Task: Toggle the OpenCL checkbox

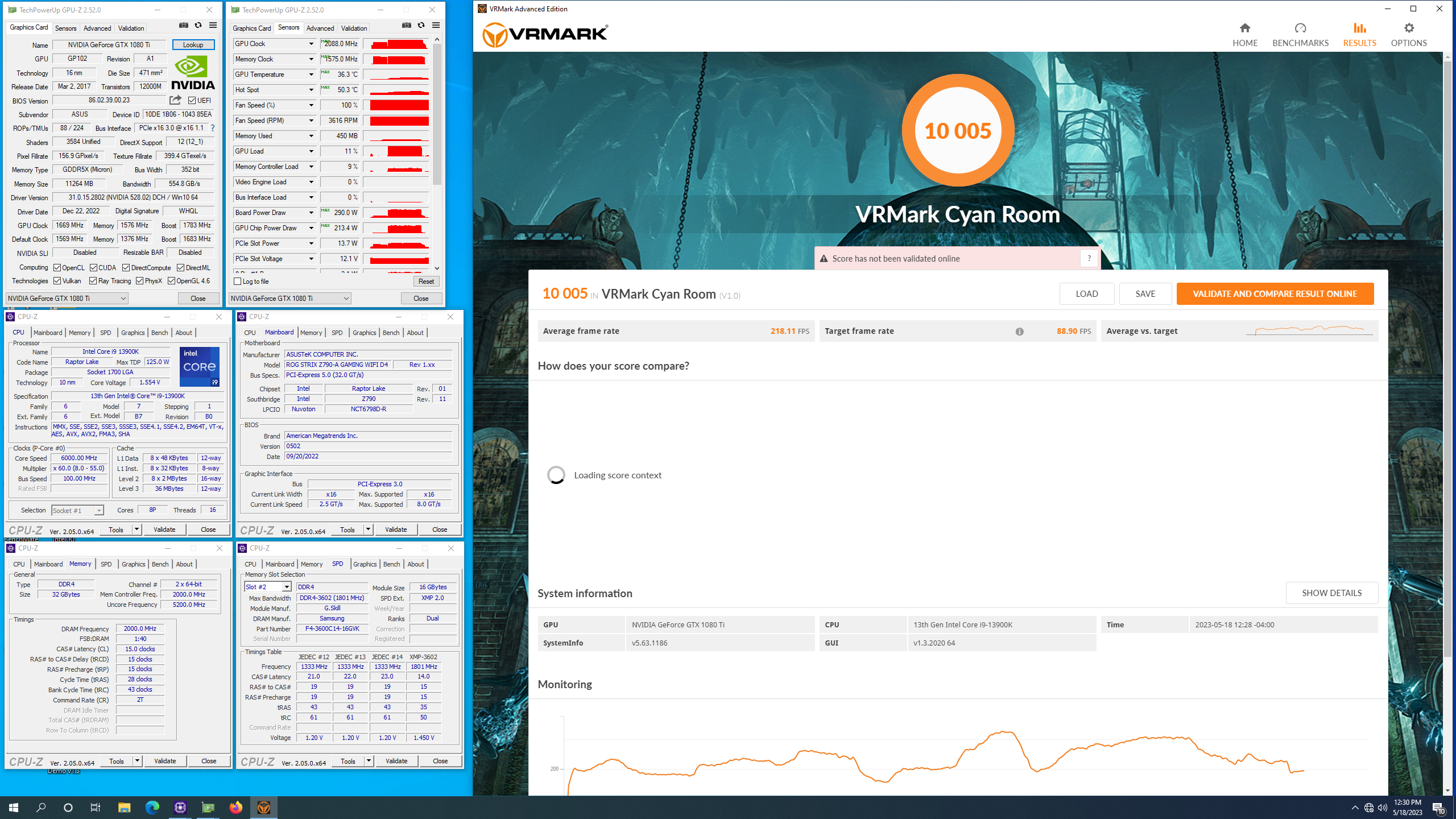Action: click(57, 268)
